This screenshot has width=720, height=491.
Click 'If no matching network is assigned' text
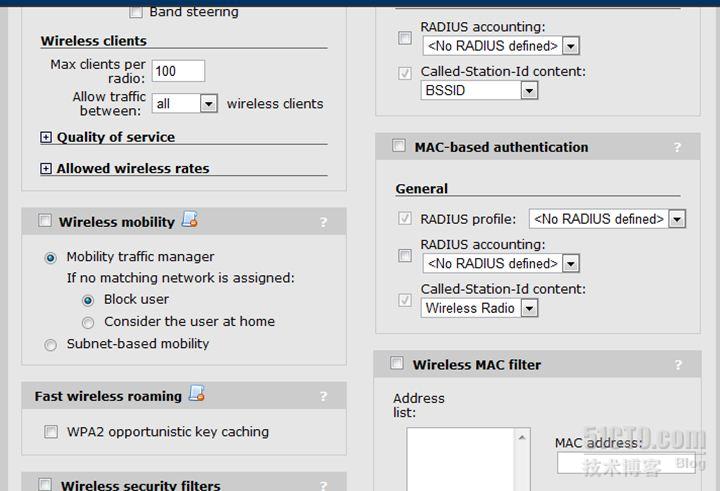pos(181,278)
